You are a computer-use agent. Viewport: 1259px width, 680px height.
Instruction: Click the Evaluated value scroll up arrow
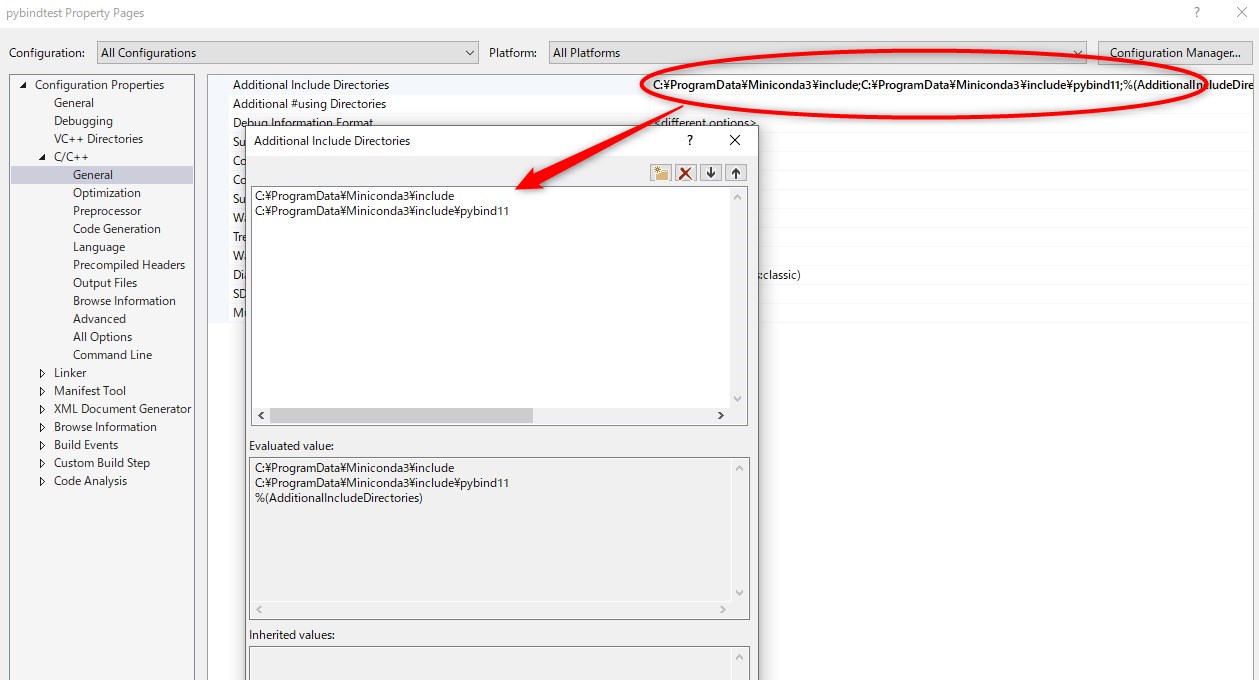click(x=740, y=468)
